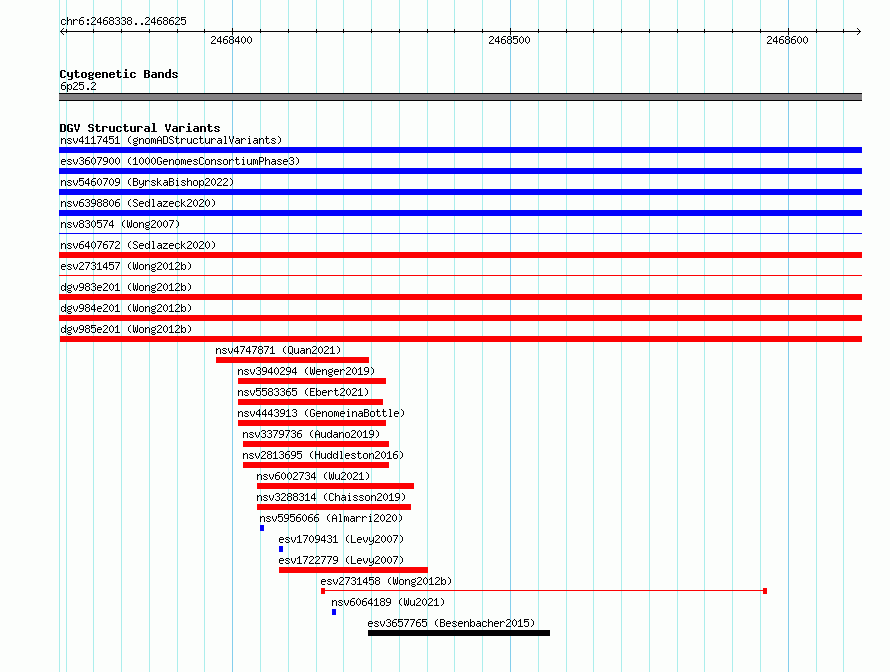Image resolution: width=890 pixels, height=672 pixels.
Task: Click the right arrowhead of the ruler
Action: pyautogui.click(x=859, y=32)
